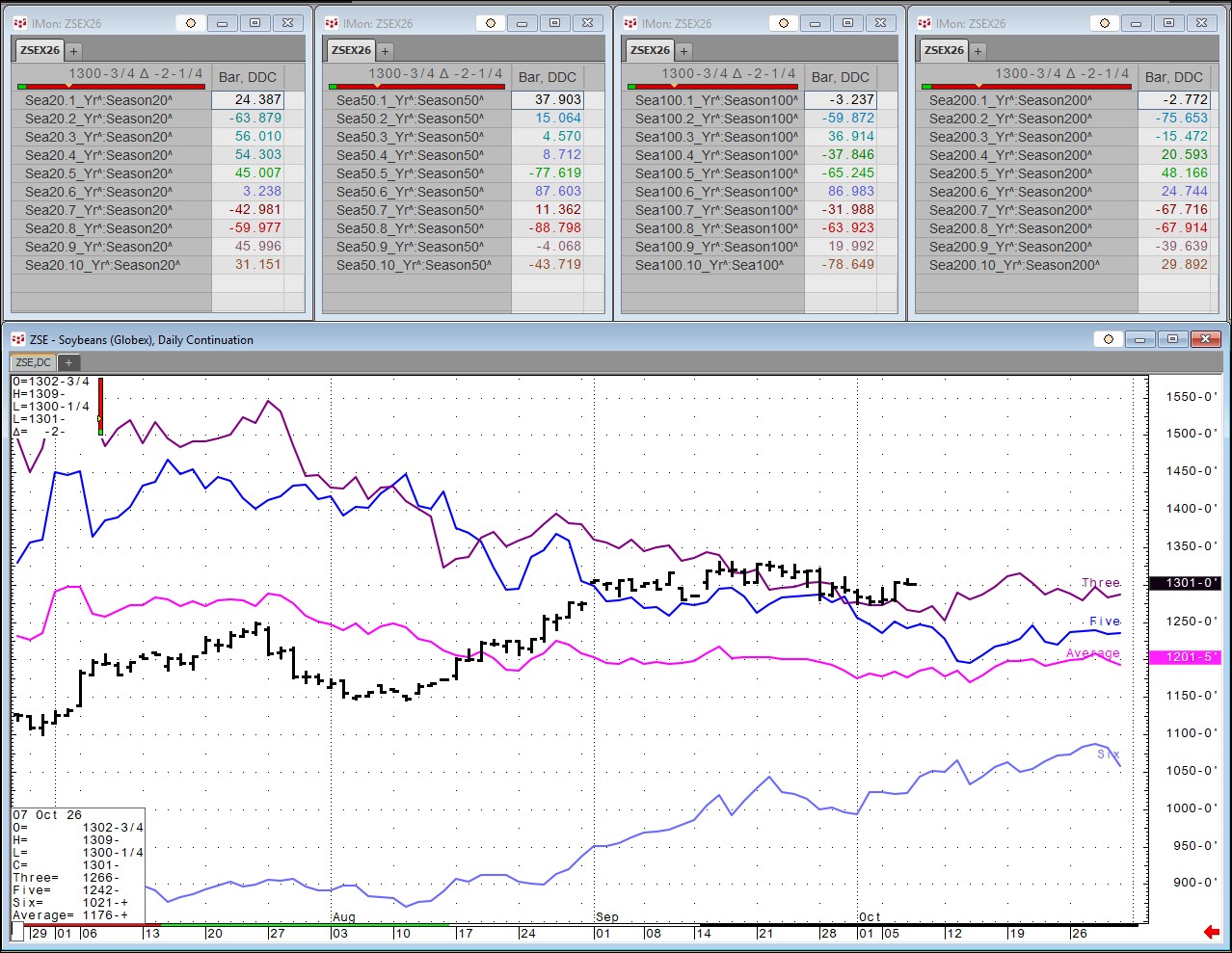Minimize the second IMon window
Screen dimensions: 1232x953
coord(523,23)
